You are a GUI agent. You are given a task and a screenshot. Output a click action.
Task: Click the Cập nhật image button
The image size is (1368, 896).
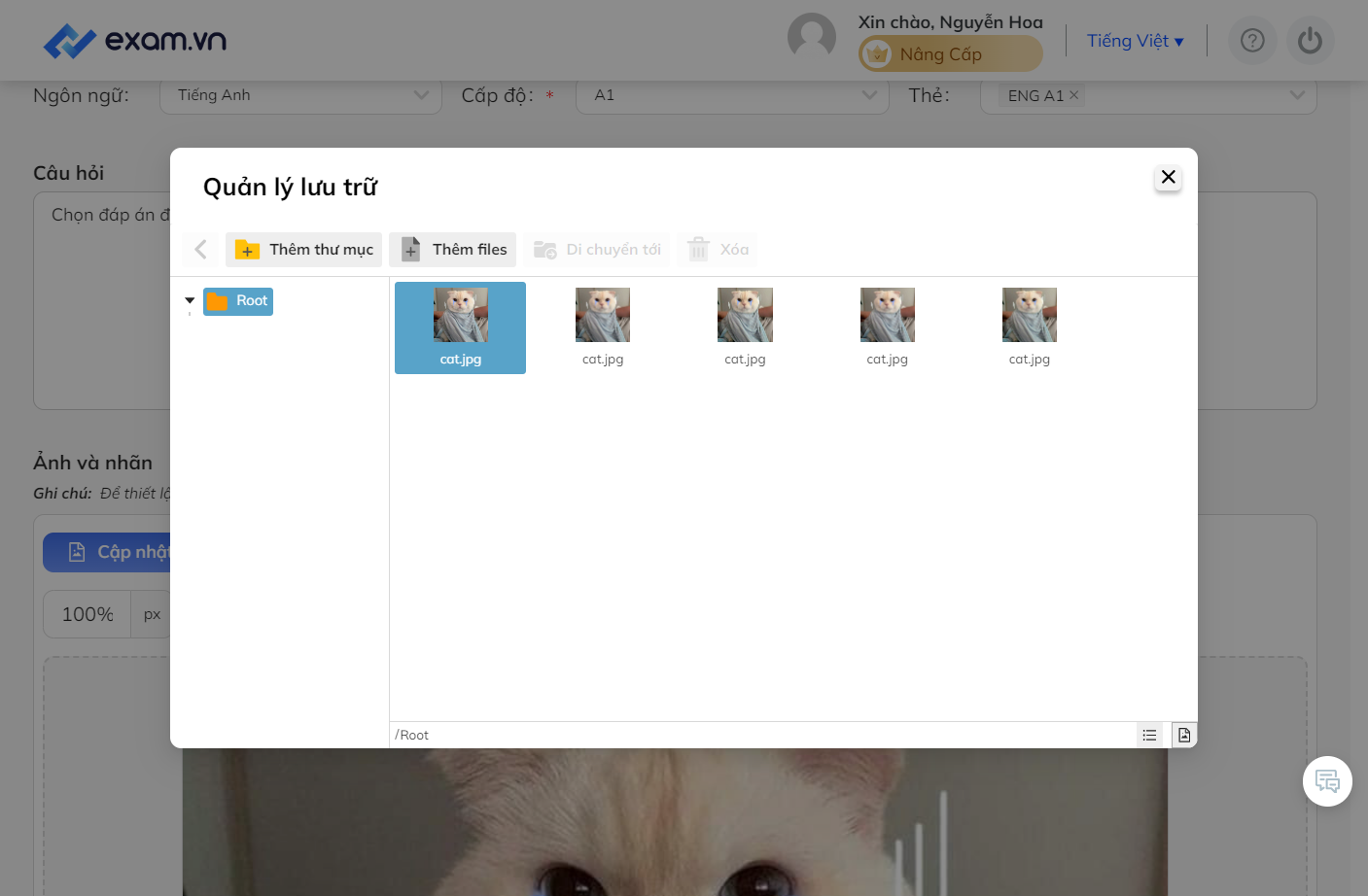coord(107,552)
